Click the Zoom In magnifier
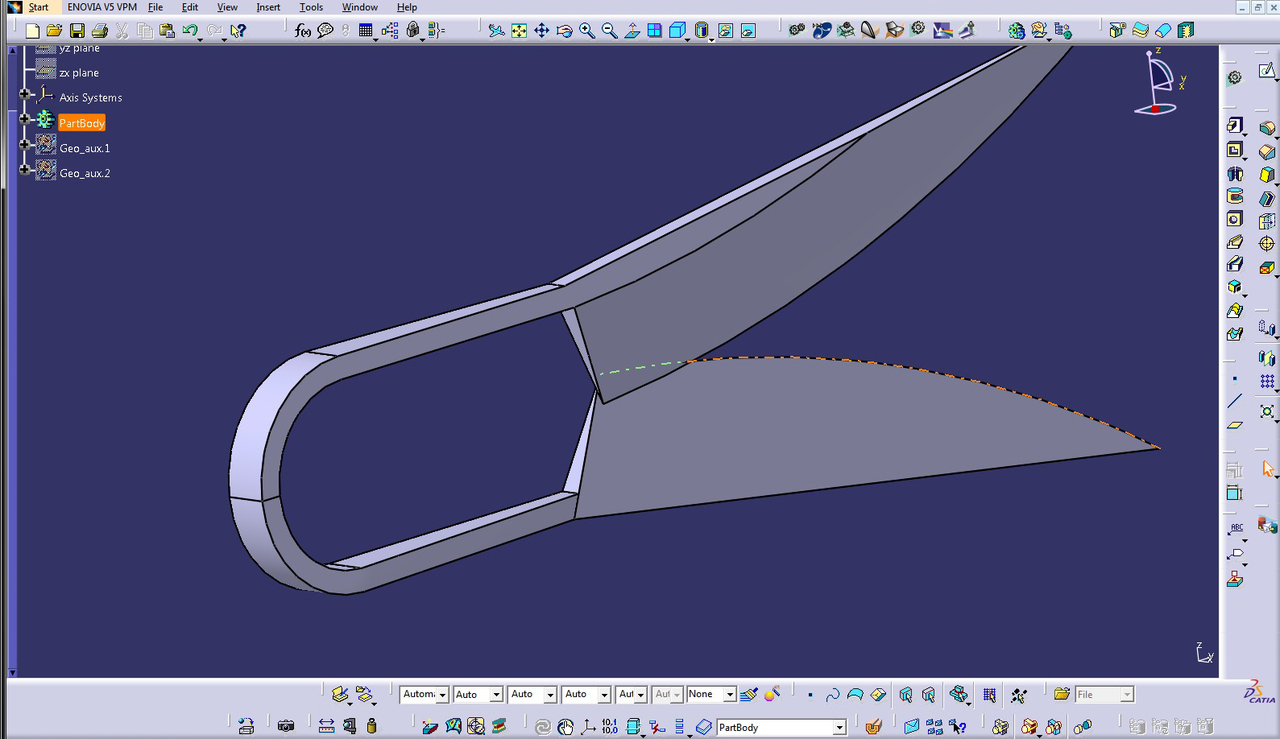Viewport: 1280px width, 739px height. [x=586, y=31]
